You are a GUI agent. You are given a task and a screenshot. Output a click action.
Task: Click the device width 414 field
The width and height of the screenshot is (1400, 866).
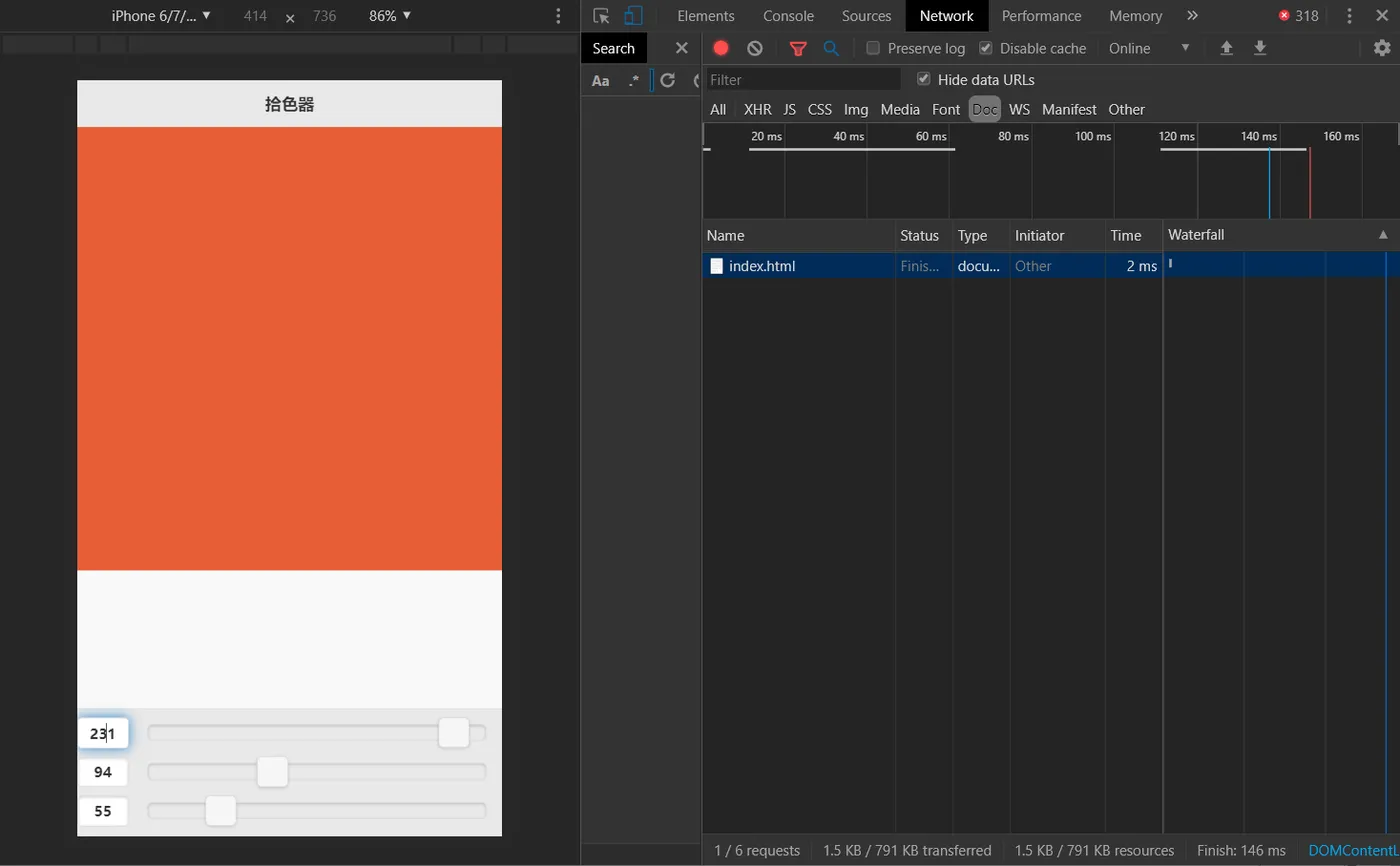pos(255,16)
